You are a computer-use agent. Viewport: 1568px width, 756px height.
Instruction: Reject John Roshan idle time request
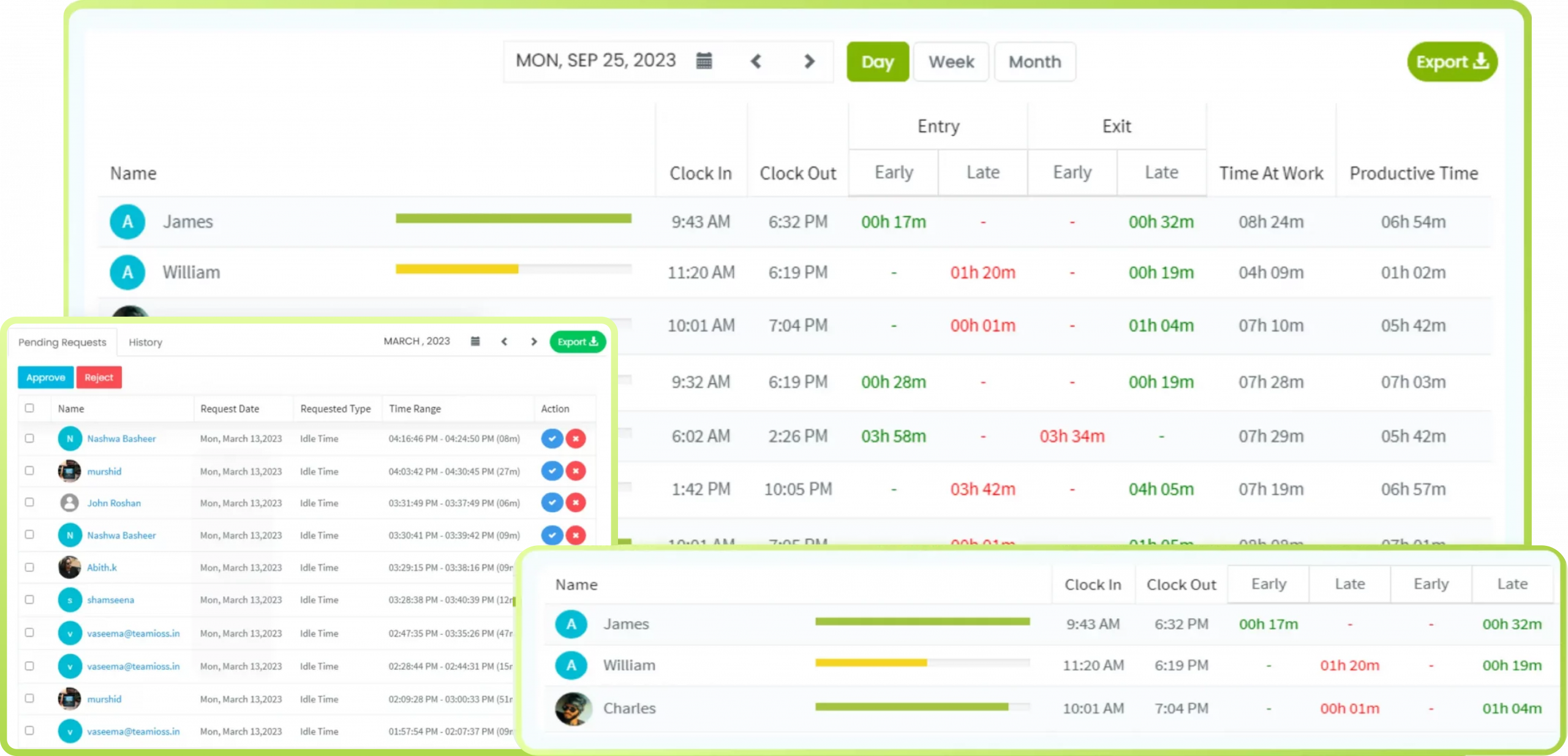576,502
